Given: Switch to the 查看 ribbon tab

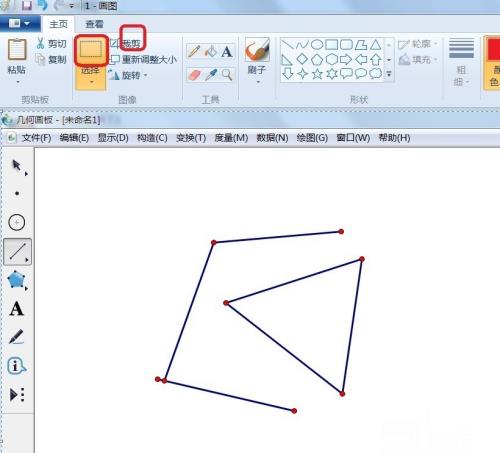Looking at the screenshot, I should tap(94, 24).
